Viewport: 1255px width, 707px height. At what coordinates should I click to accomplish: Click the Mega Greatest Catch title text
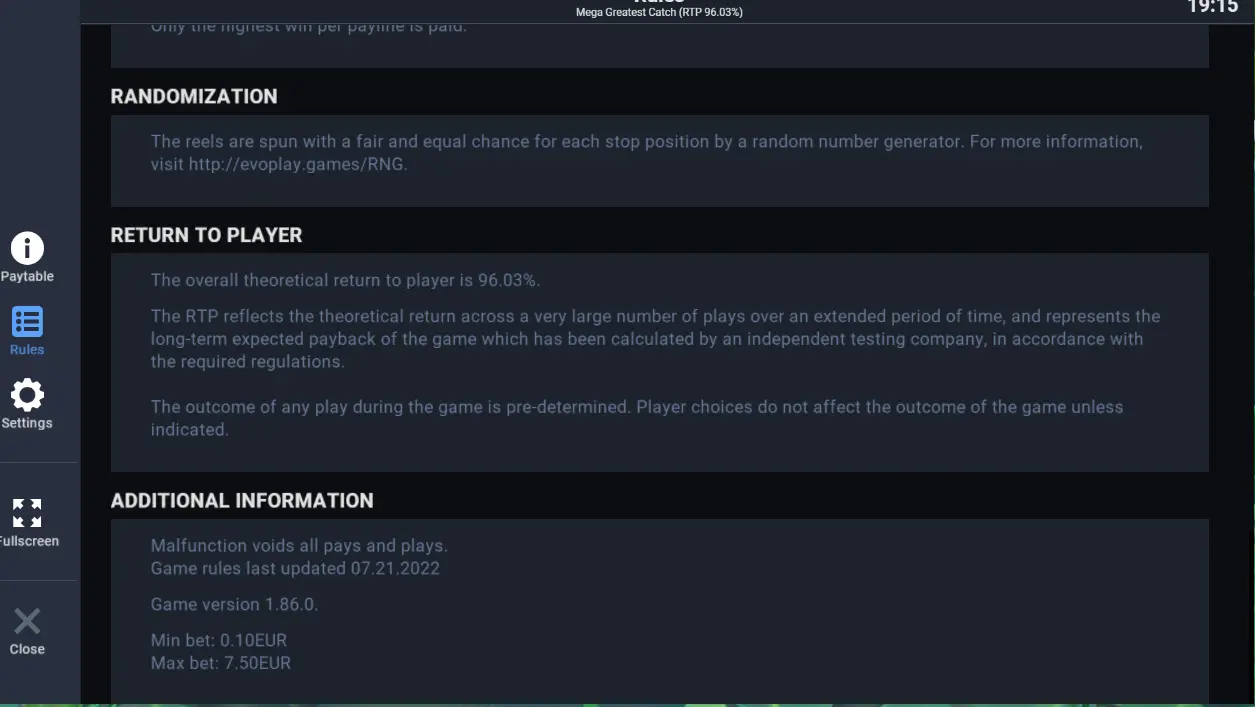point(659,12)
